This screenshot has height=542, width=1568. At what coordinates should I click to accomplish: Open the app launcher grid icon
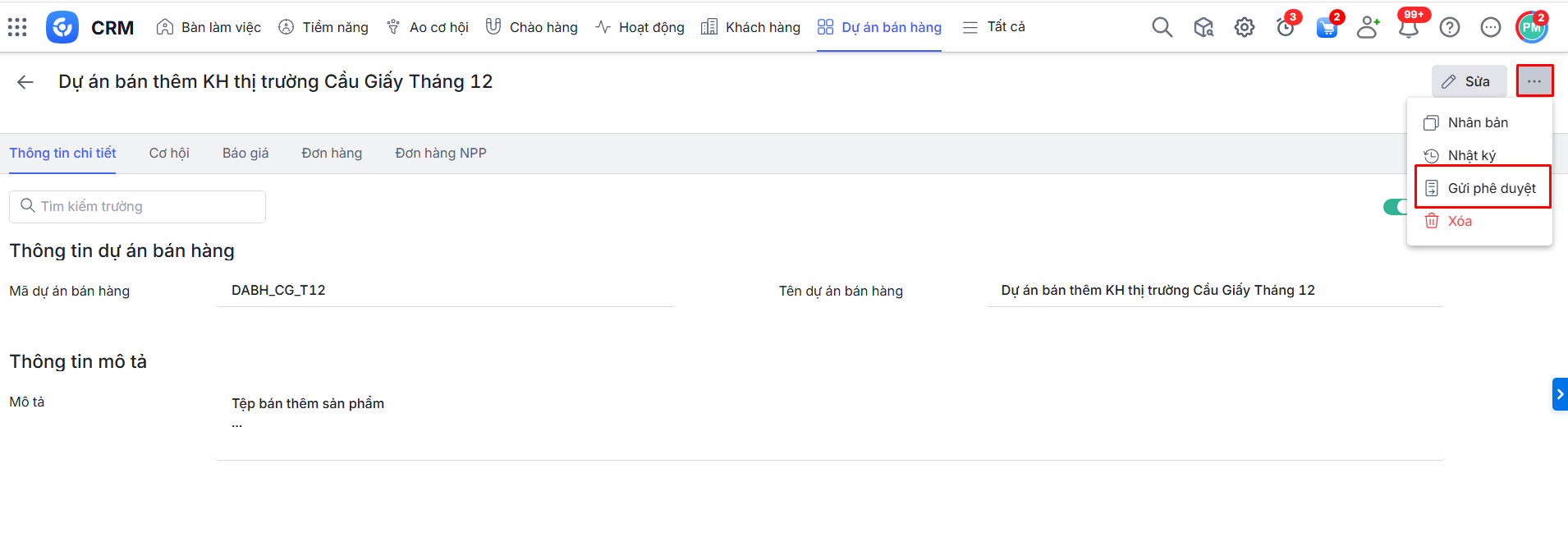pyautogui.click(x=17, y=27)
